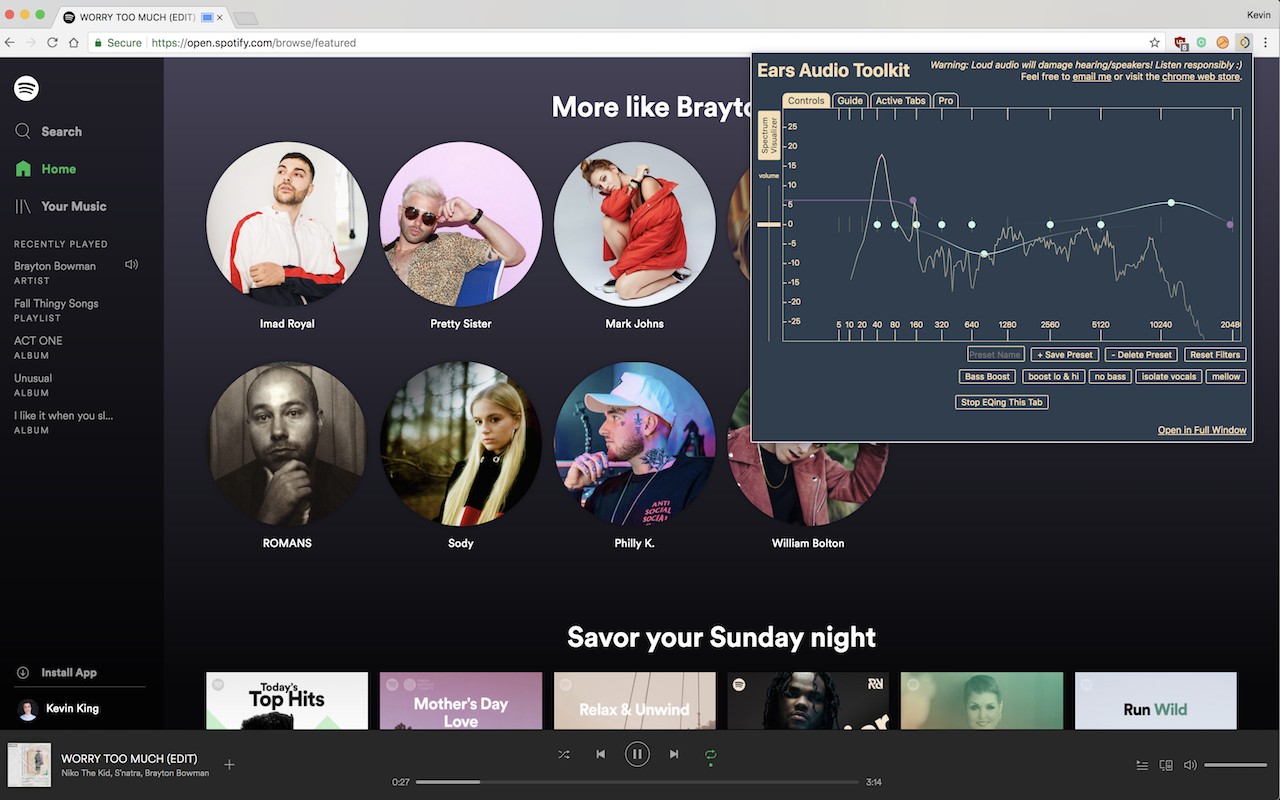
Task: Switch to the Guide tab in Ears
Action: click(x=850, y=101)
